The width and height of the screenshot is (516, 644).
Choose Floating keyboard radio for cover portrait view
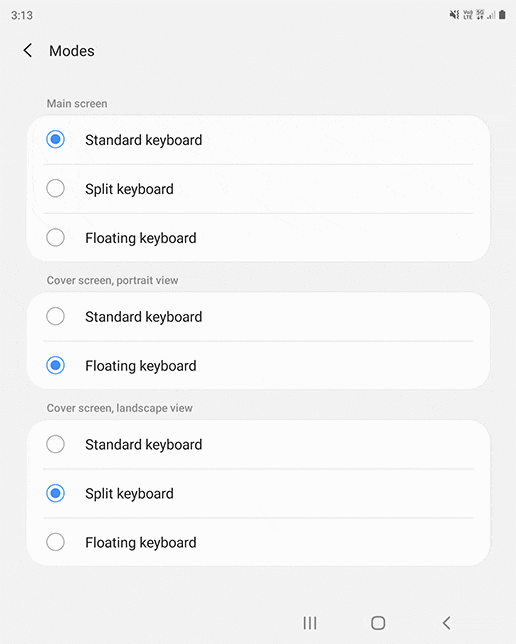[55, 365]
